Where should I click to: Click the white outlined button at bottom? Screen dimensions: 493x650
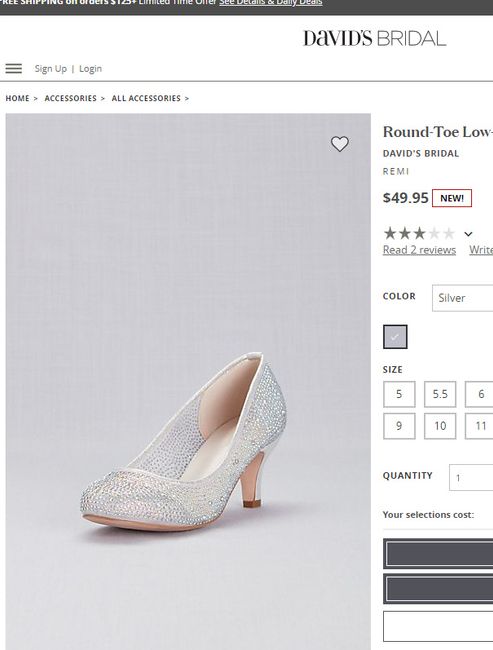pos(438,626)
